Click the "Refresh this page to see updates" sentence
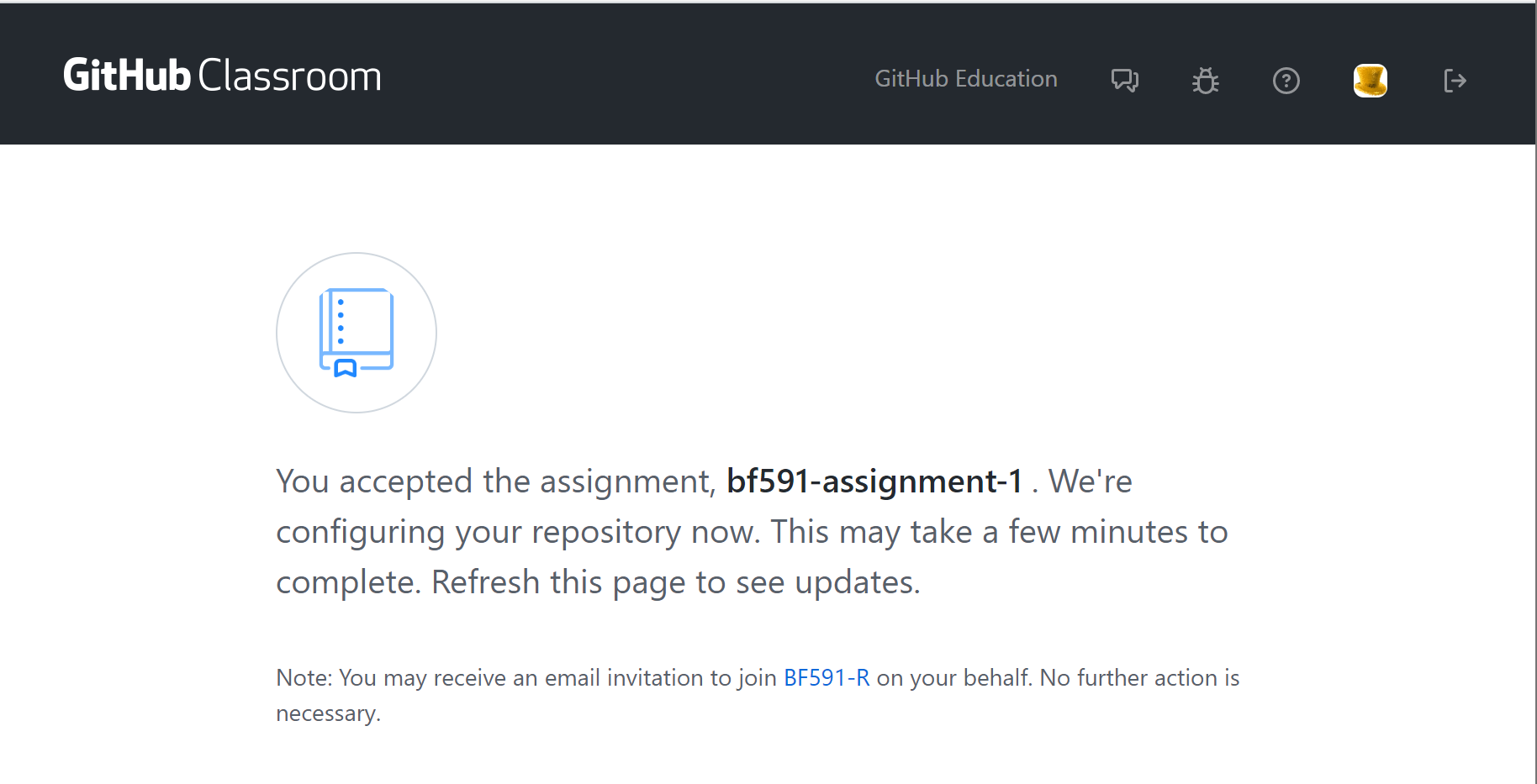Image resolution: width=1537 pixels, height=784 pixels. 675,582
